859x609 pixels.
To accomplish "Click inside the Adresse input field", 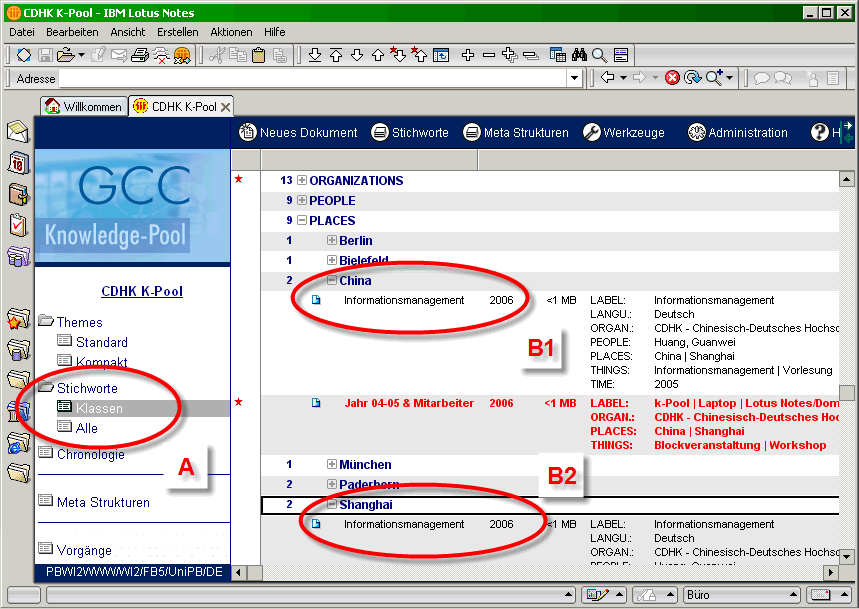I will 312,78.
